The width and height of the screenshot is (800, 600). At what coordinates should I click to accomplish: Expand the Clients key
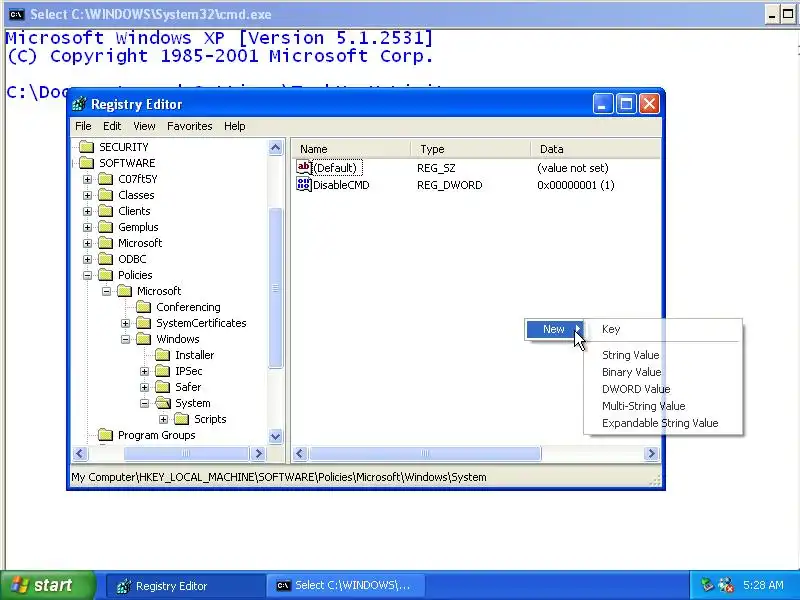(87, 211)
